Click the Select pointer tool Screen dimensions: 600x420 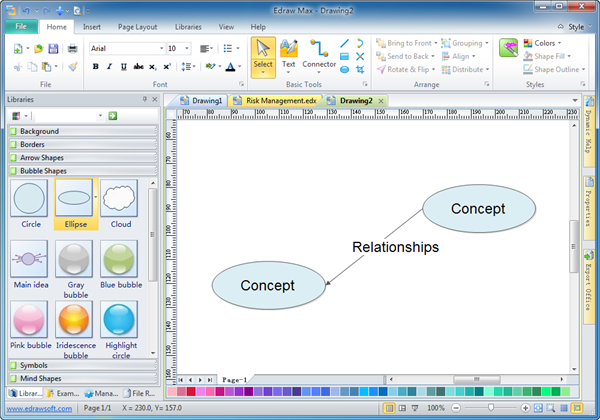(x=263, y=55)
